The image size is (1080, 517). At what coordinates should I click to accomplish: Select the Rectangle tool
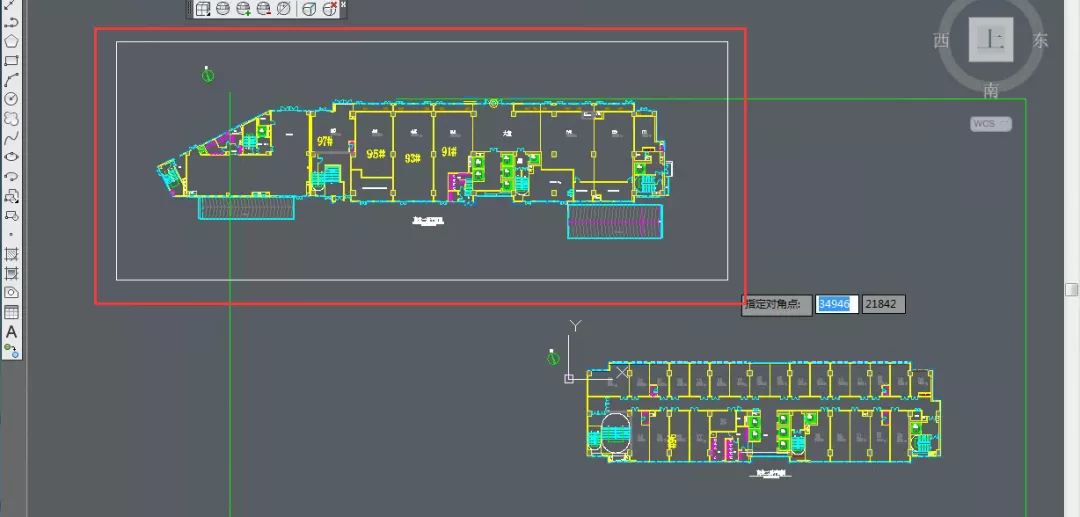click(x=11, y=61)
